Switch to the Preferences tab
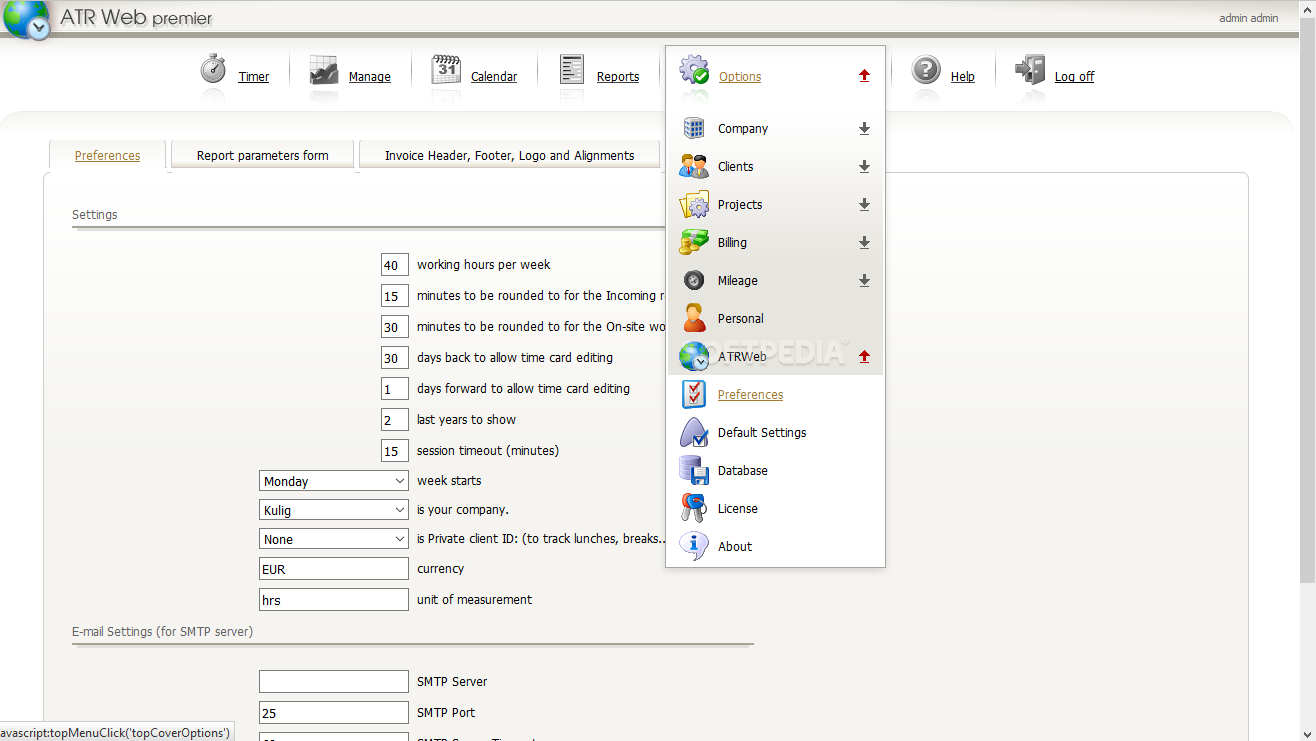1316x741 pixels. click(x=107, y=155)
